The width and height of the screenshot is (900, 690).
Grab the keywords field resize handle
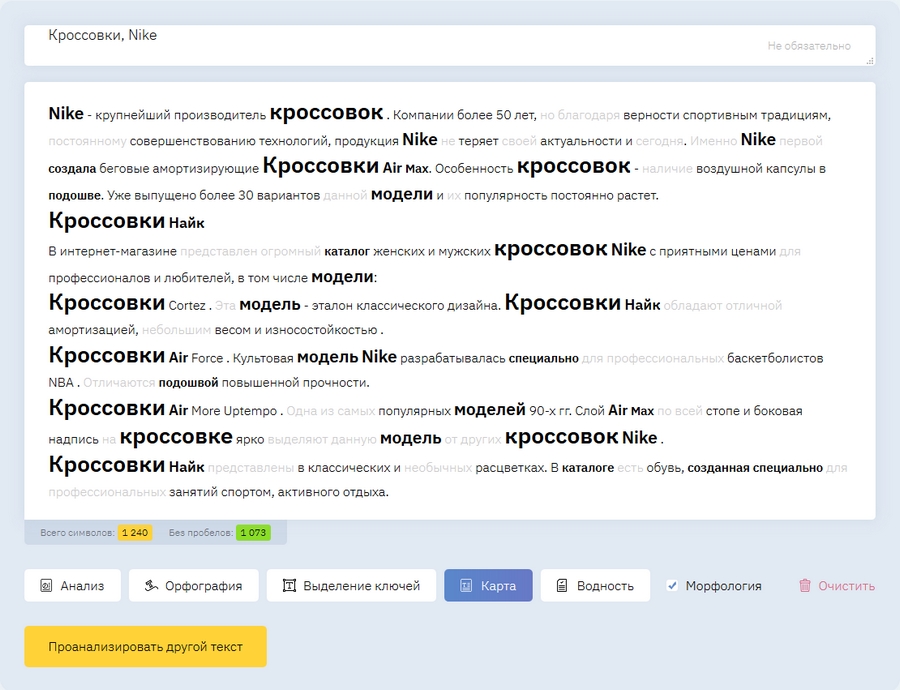click(870, 61)
